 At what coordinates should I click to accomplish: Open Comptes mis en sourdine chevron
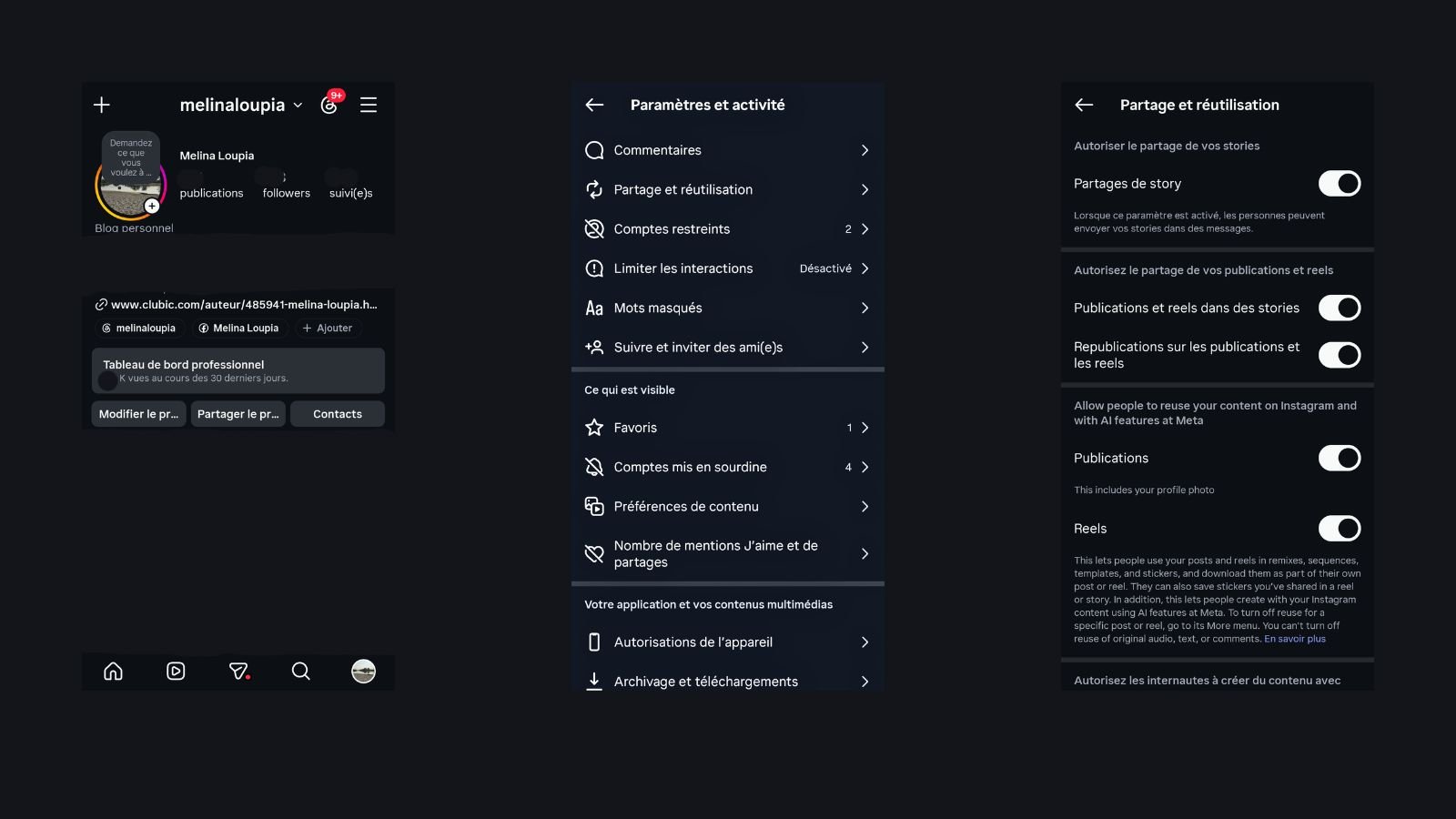pyautogui.click(x=864, y=467)
